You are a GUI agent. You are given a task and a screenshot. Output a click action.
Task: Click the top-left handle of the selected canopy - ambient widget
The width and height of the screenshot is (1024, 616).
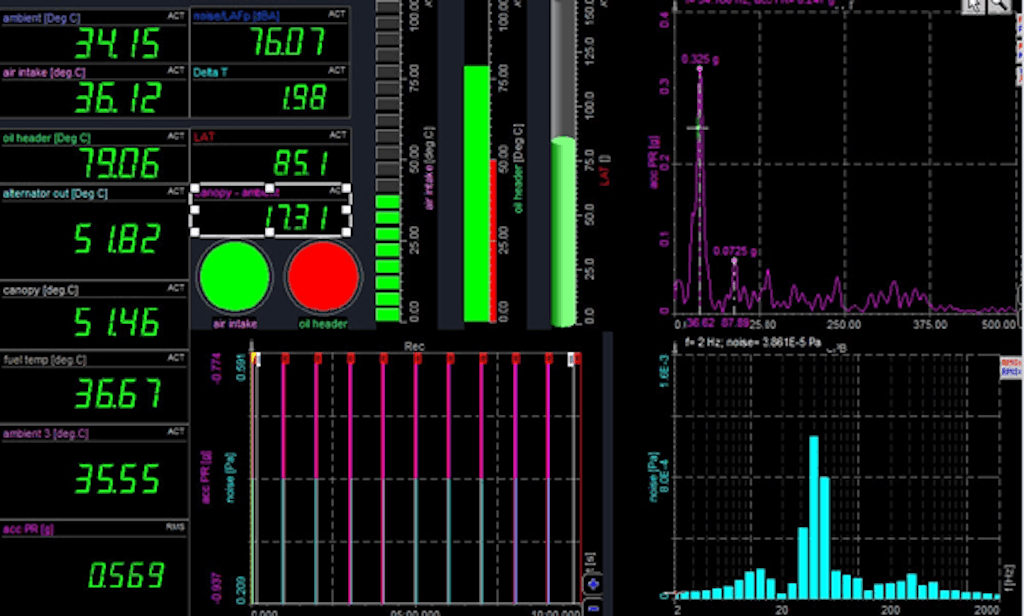[x=195, y=189]
